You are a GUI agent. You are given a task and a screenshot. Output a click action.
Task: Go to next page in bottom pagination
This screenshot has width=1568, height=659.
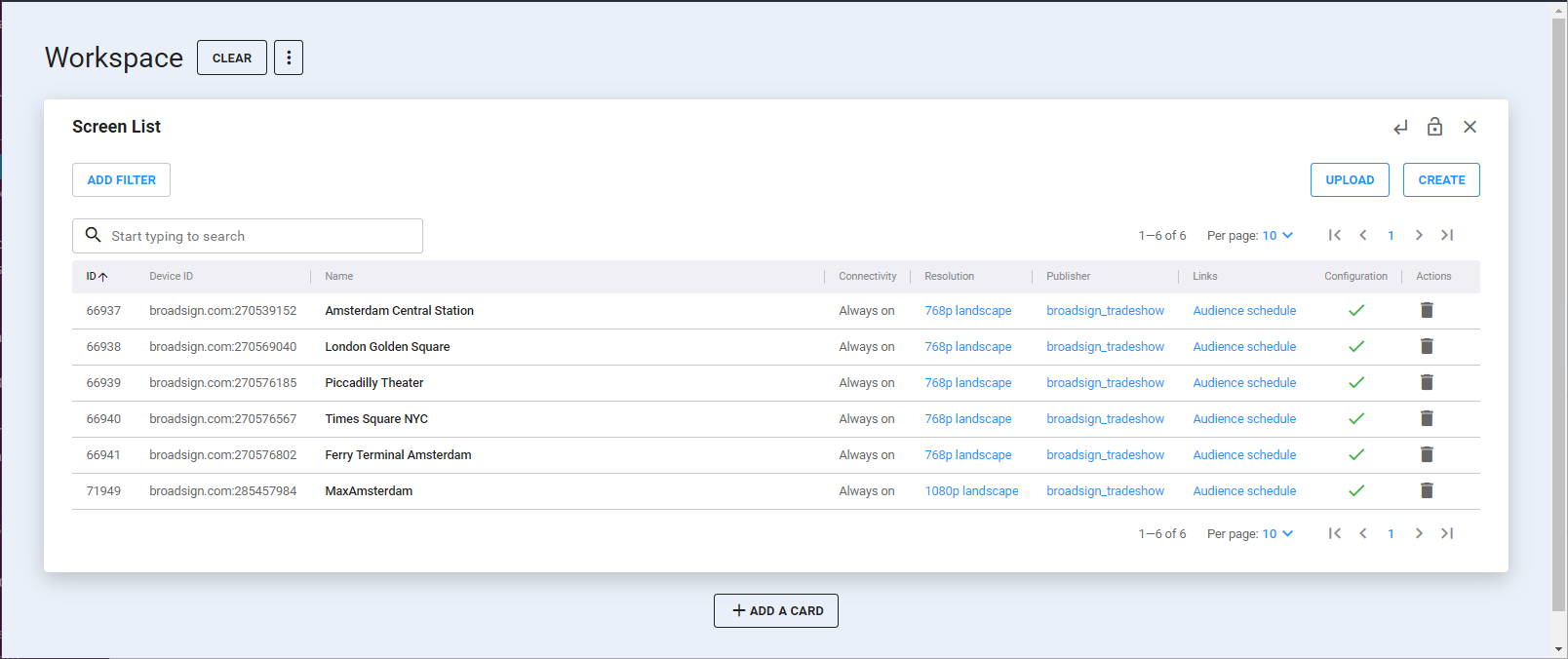[1419, 533]
